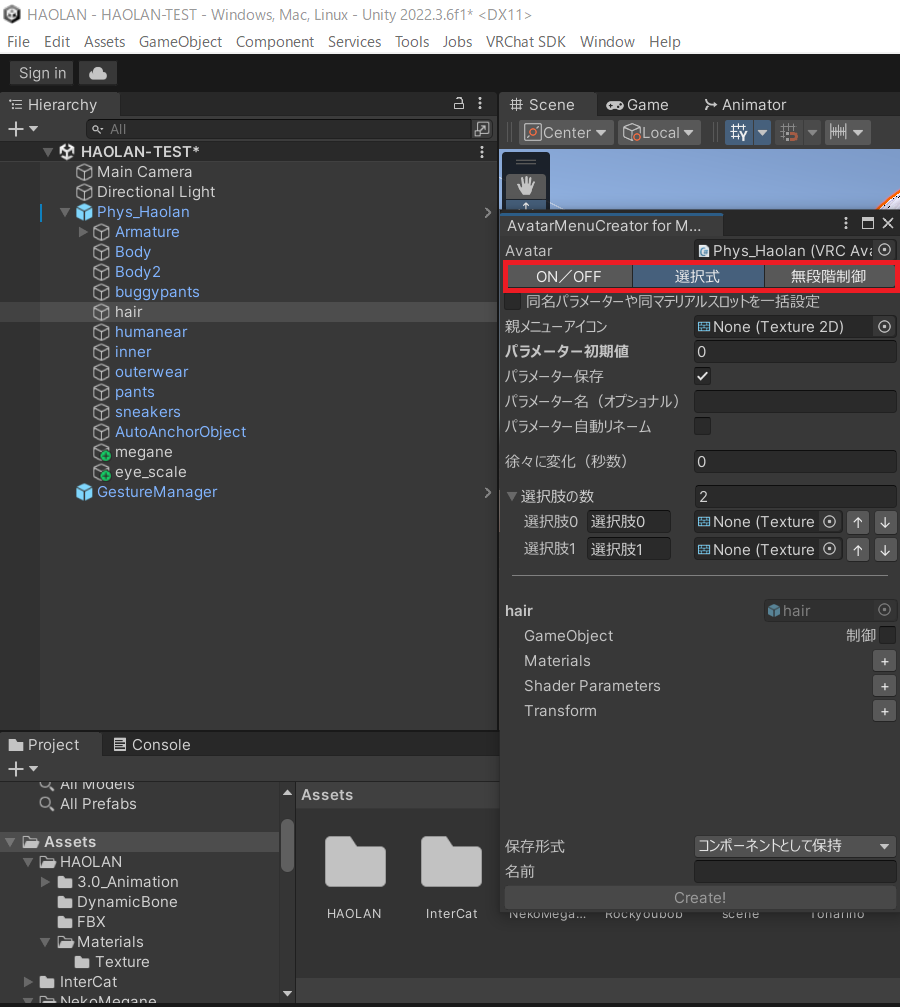
Task: Uncheck パラメーター保存 checkbox
Action: tap(703, 376)
